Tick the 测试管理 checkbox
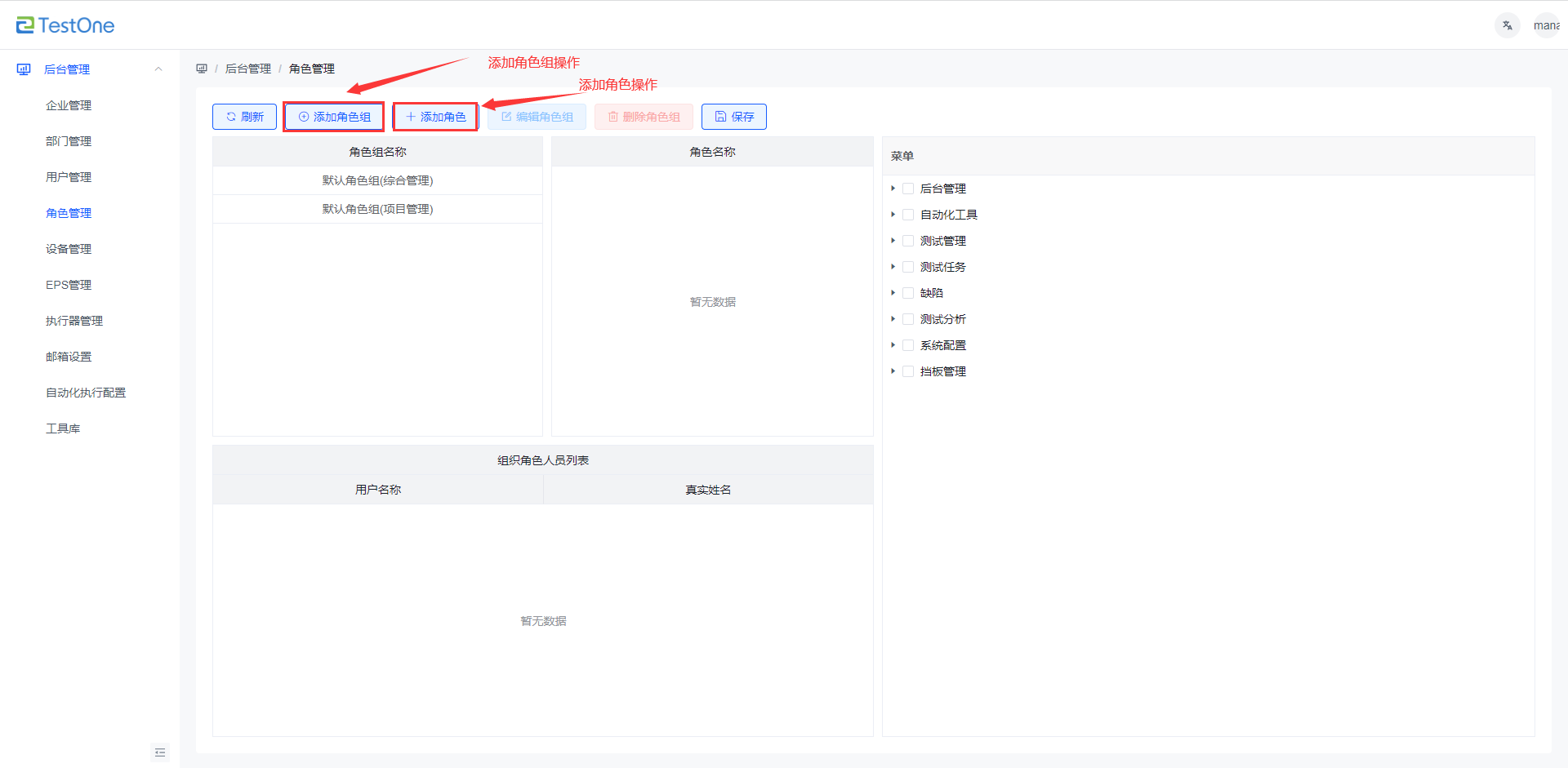This screenshot has height=768, width=1568. click(x=908, y=241)
